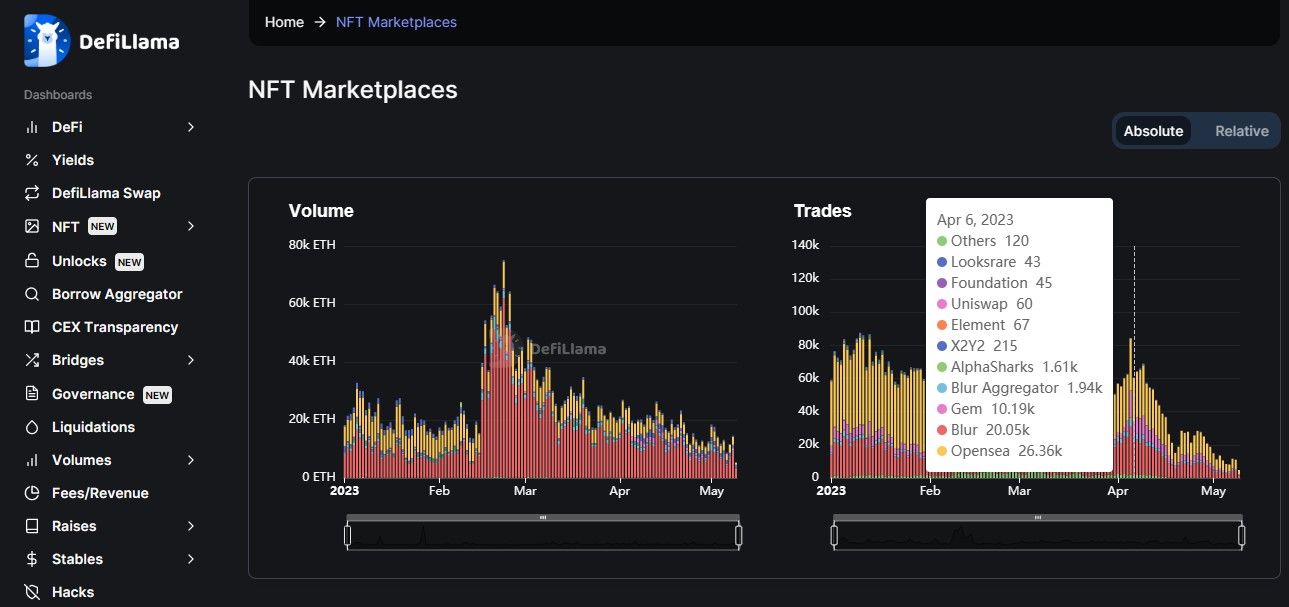Expand the Volumes sidebar section
This screenshot has width=1289, height=607.
(191, 460)
